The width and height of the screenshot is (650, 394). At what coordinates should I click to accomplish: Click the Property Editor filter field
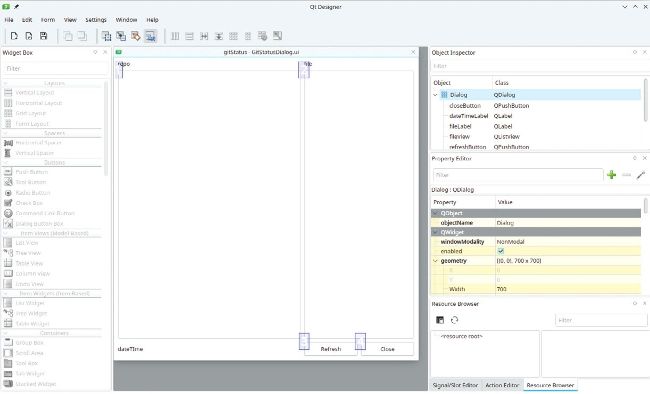(x=517, y=175)
